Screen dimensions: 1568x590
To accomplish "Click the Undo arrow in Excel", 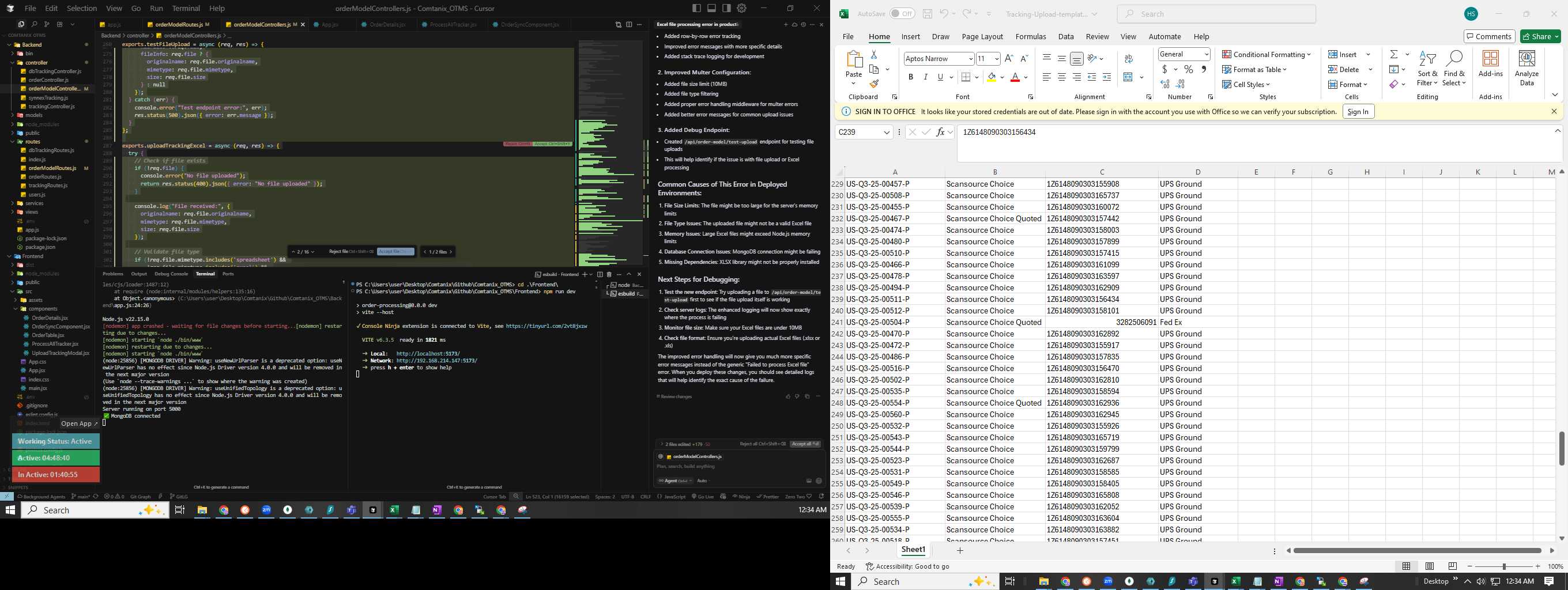I will pyautogui.click(x=944, y=13).
